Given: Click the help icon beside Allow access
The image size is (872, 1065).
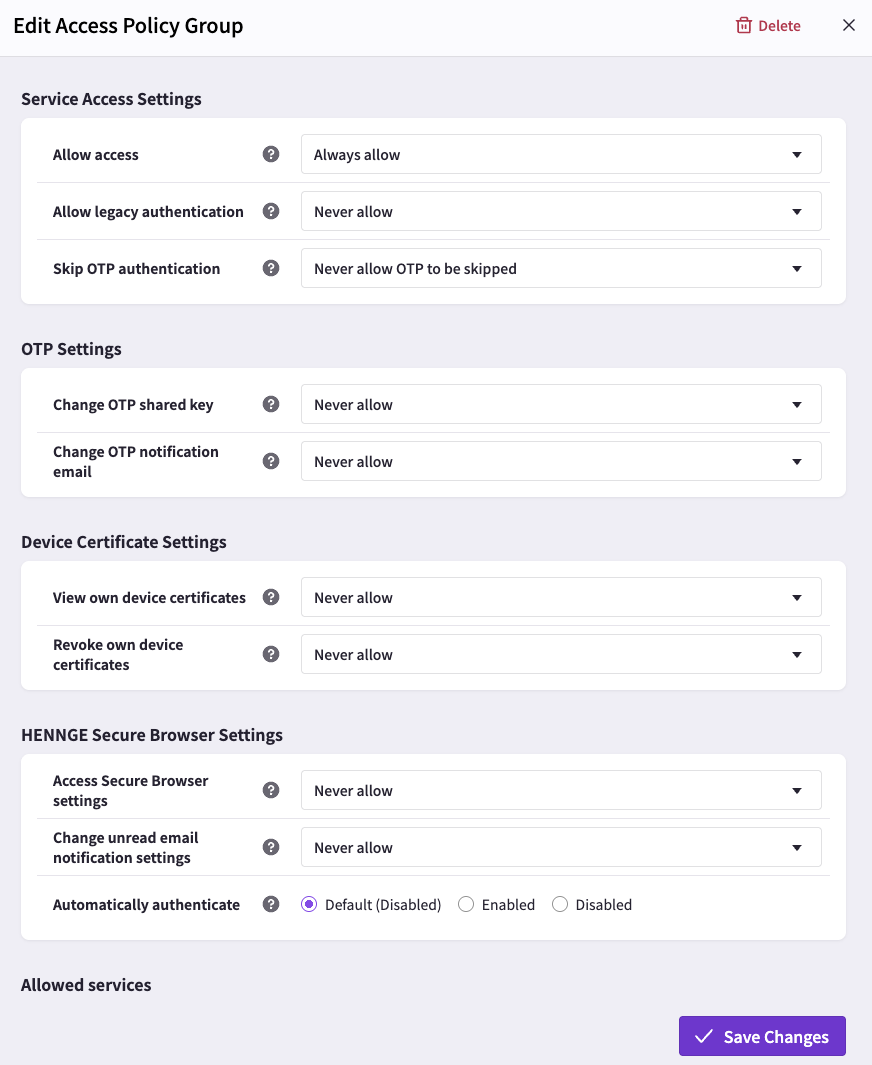Looking at the screenshot, I should (x=271, y=154).
